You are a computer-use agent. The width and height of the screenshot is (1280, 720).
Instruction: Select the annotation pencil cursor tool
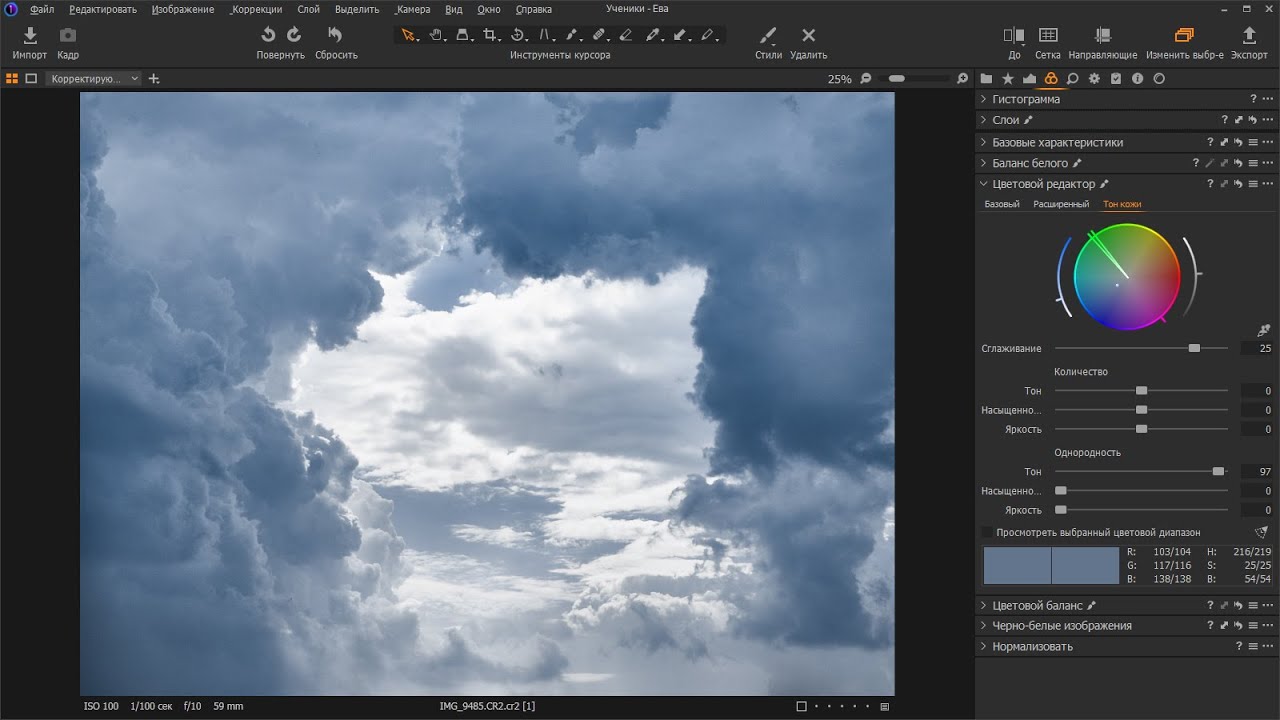pos(707,35)
